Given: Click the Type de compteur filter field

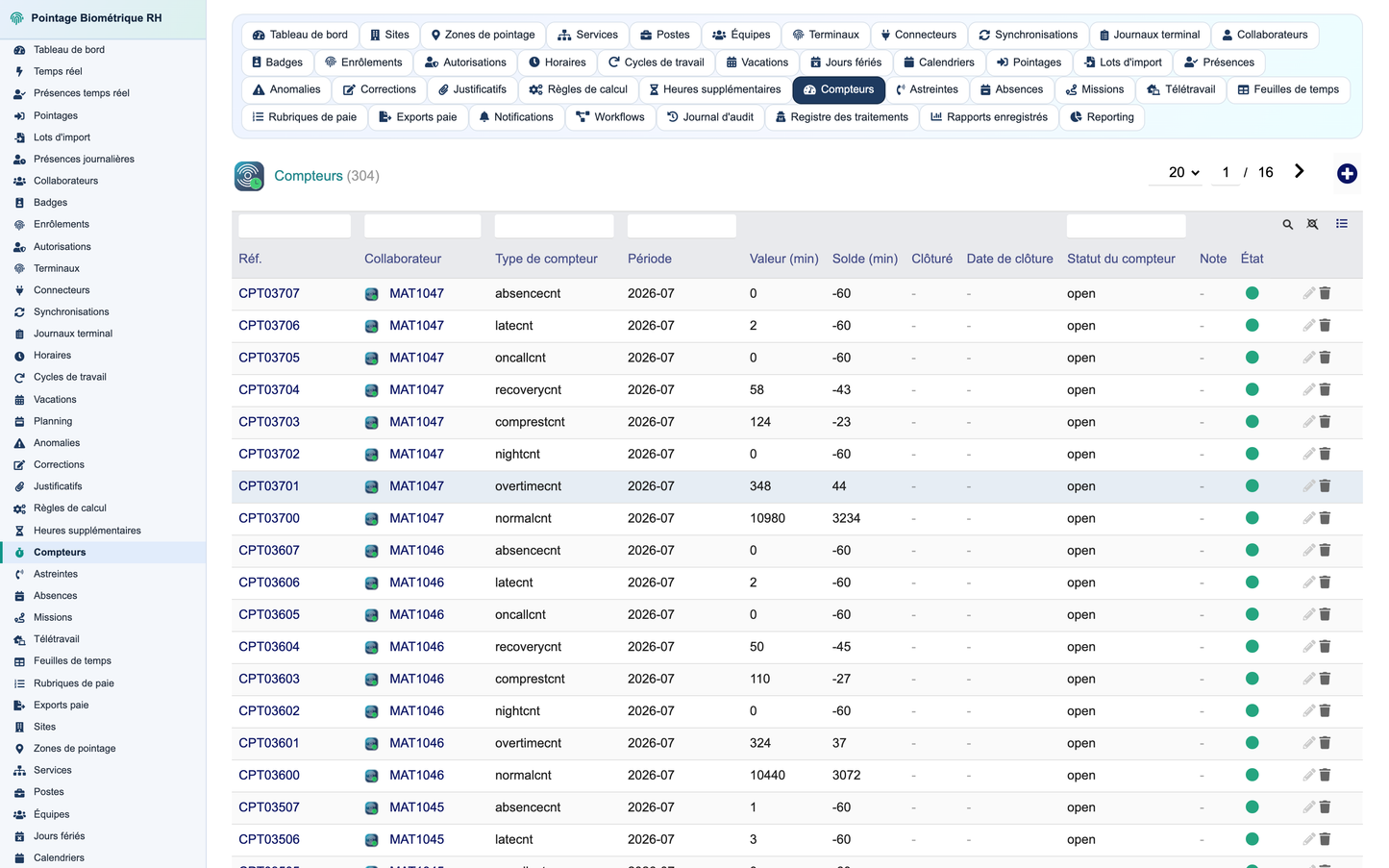Looking at the screenshot, I should (x=554, y=225).
